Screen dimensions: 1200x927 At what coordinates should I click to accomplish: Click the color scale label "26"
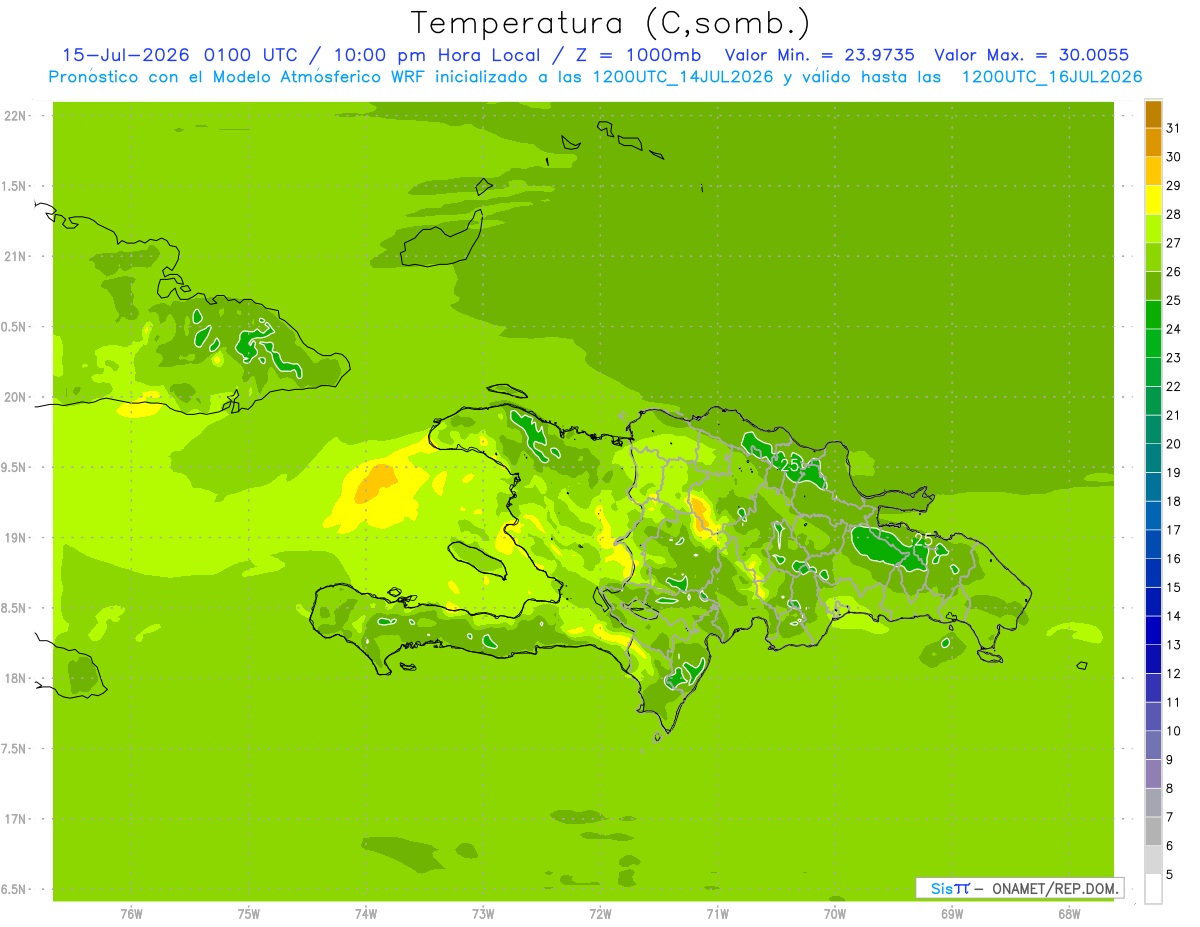[x=1173, y=271]
